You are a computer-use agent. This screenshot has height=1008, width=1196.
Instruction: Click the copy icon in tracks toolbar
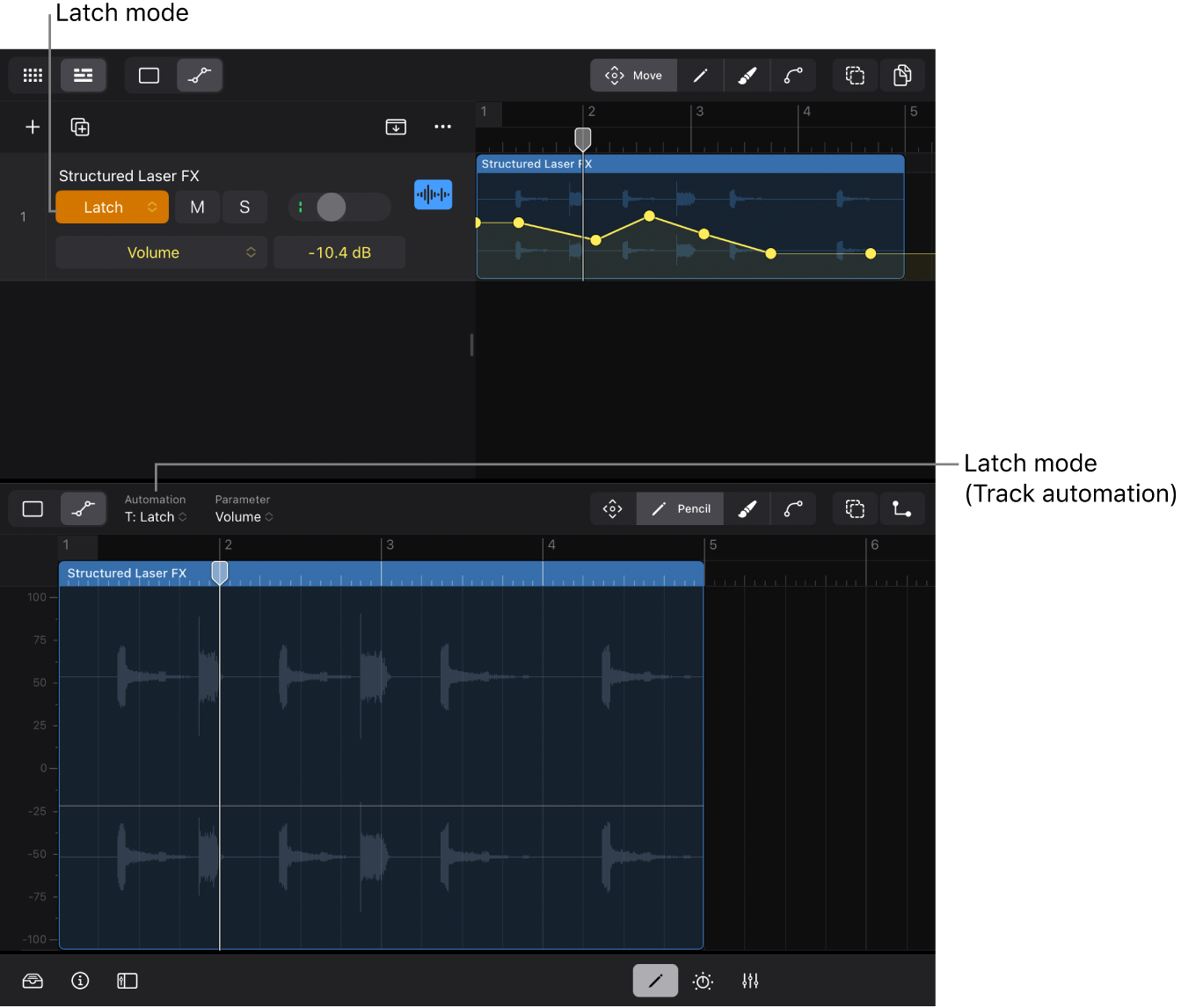(902, 76)
